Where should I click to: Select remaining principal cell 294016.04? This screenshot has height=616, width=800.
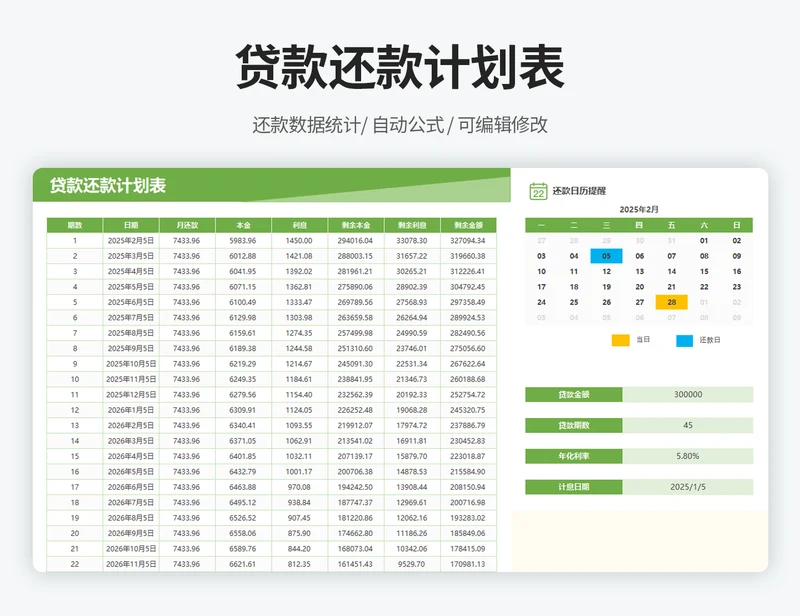click(x=356, y=241)
